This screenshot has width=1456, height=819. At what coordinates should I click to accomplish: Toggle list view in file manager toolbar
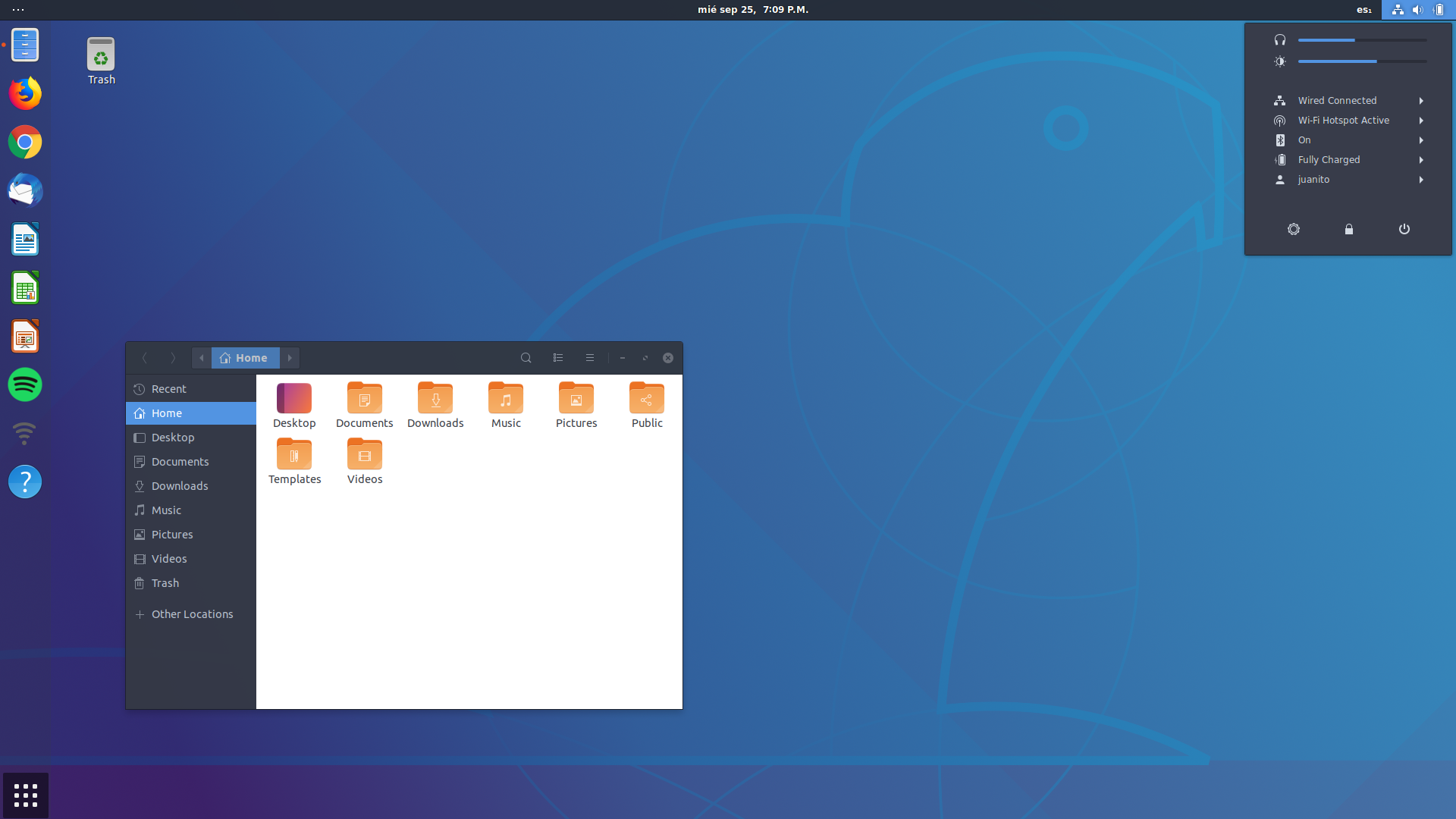tap(558, 358)
